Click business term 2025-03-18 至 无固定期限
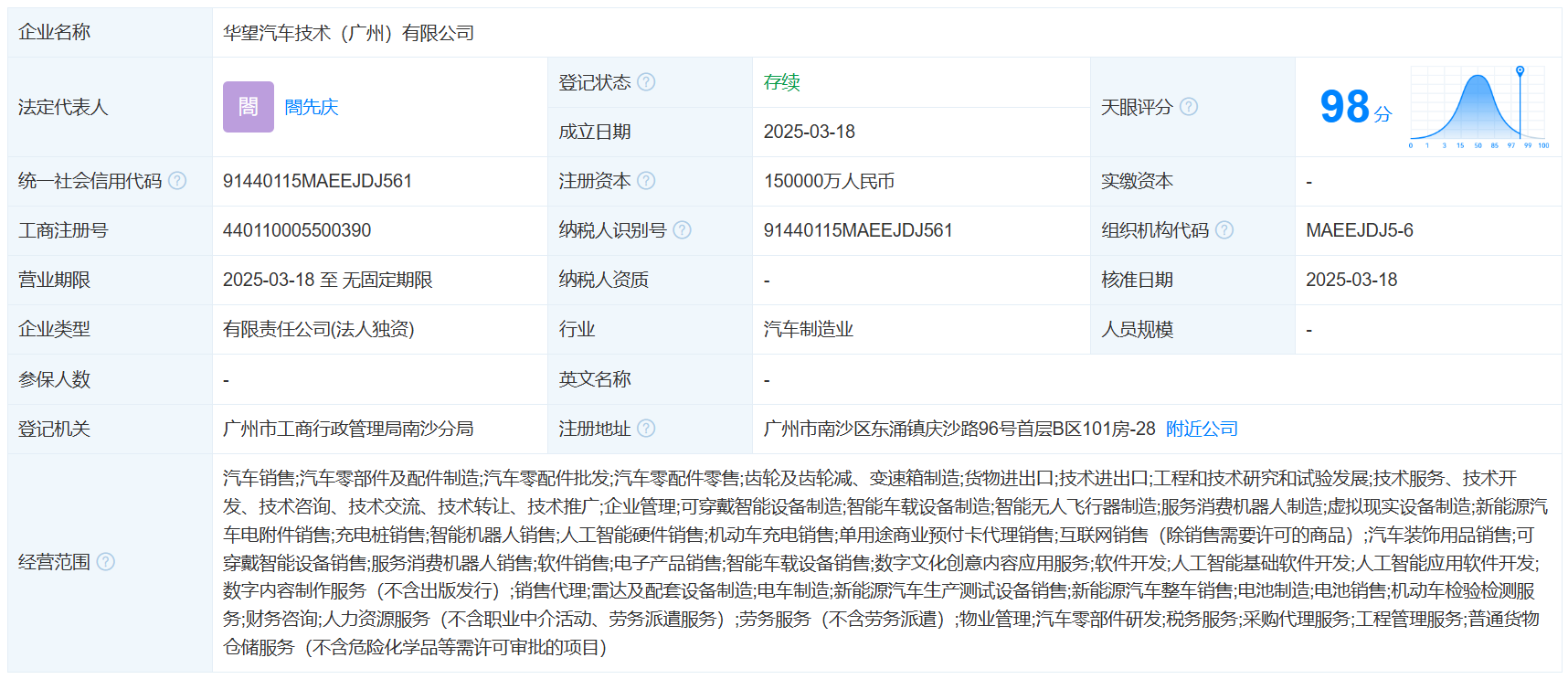The width and height of the screenshot is (1568, 679). [328, 280]
